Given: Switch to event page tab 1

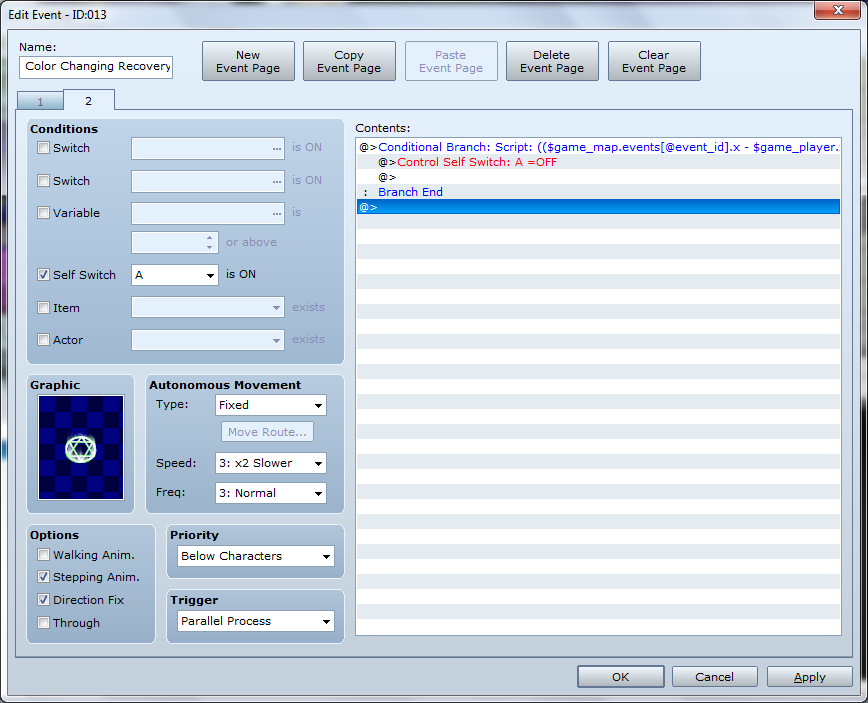Looking at the screenshot, I should coord(40,101).
